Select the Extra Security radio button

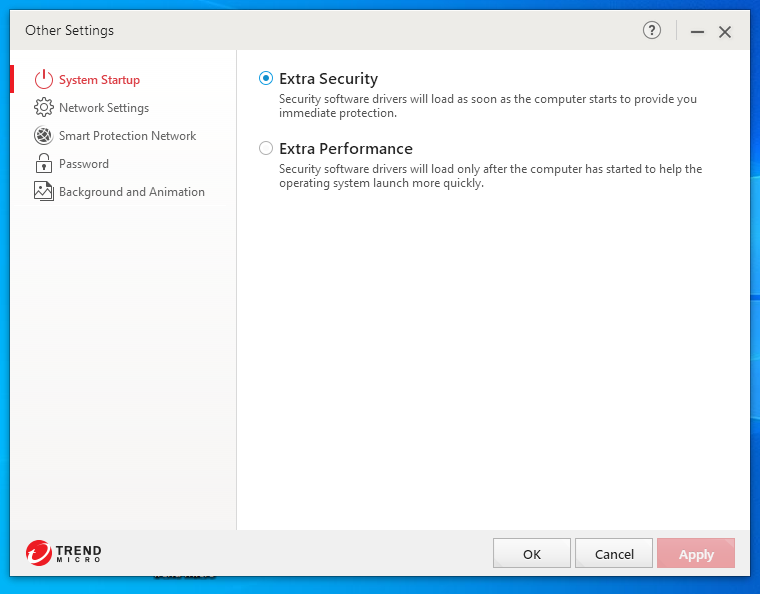[266, 78]
